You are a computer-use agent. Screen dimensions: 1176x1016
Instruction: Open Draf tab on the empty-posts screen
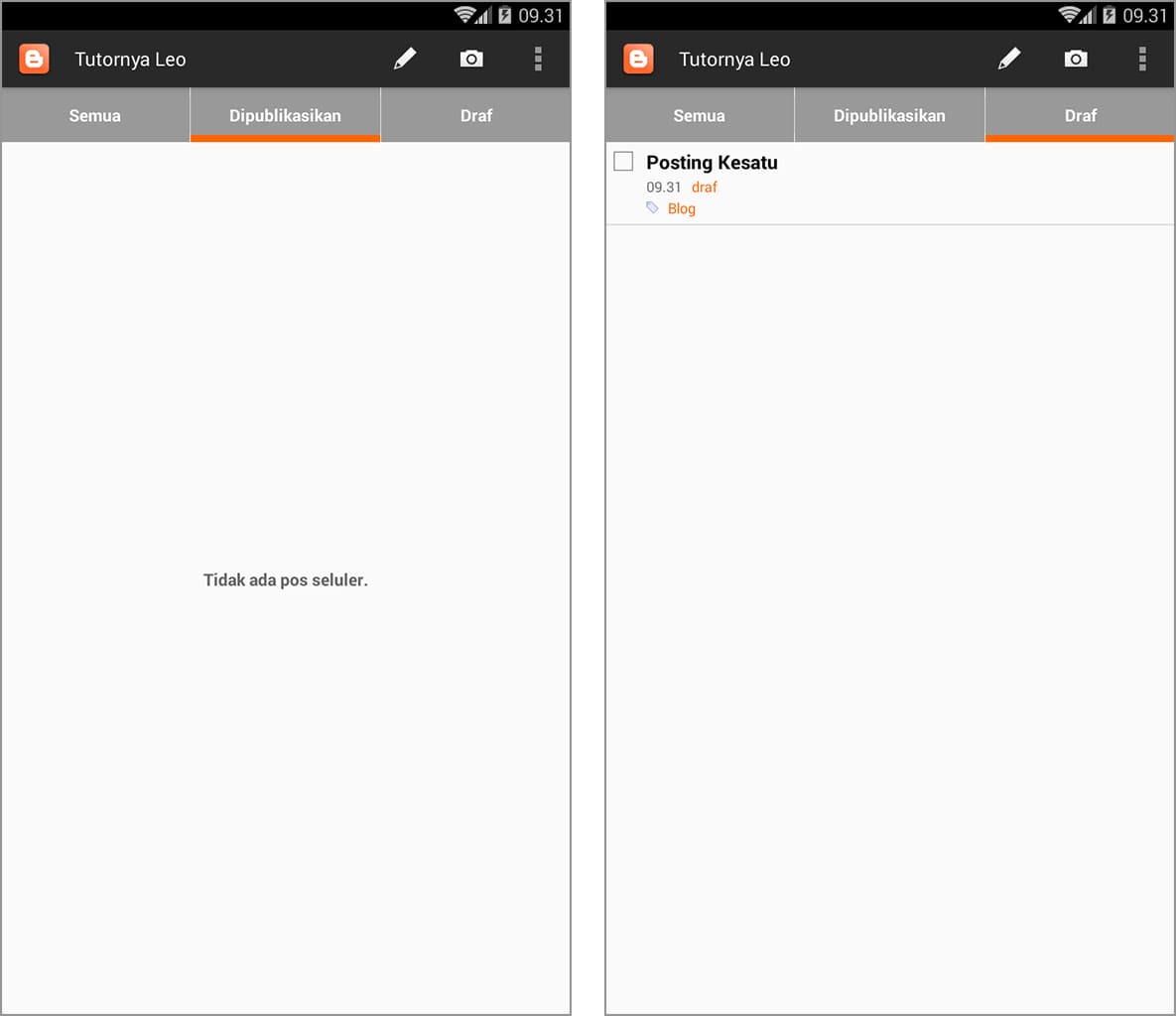(476, 115)
